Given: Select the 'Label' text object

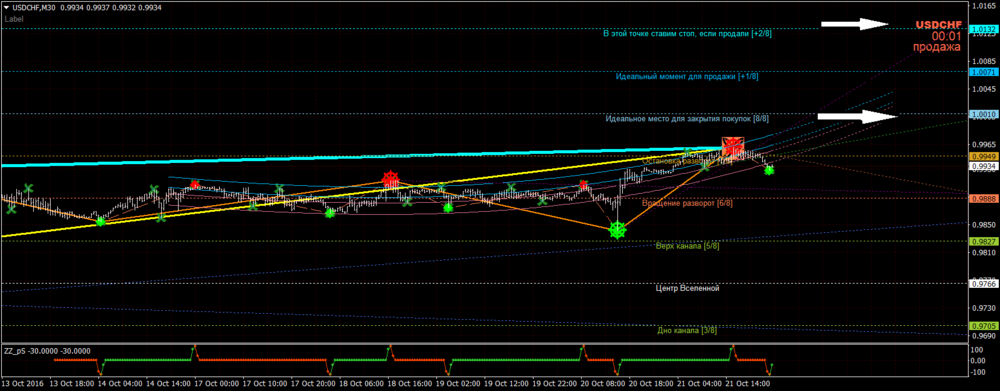Looking at the screenshot, I should tap(13, 19).
